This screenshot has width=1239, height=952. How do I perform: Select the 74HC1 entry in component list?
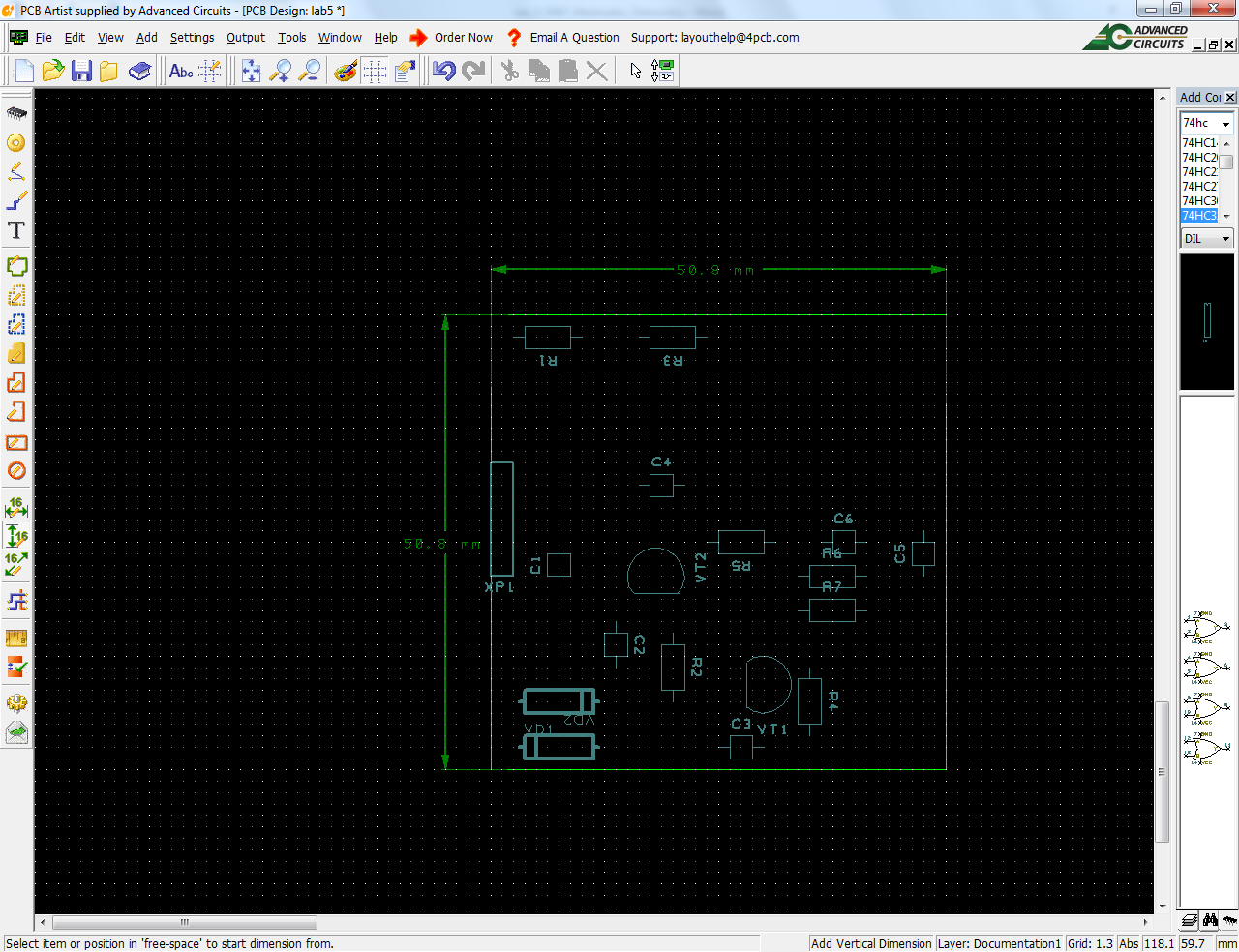(x=1198, y=143)
